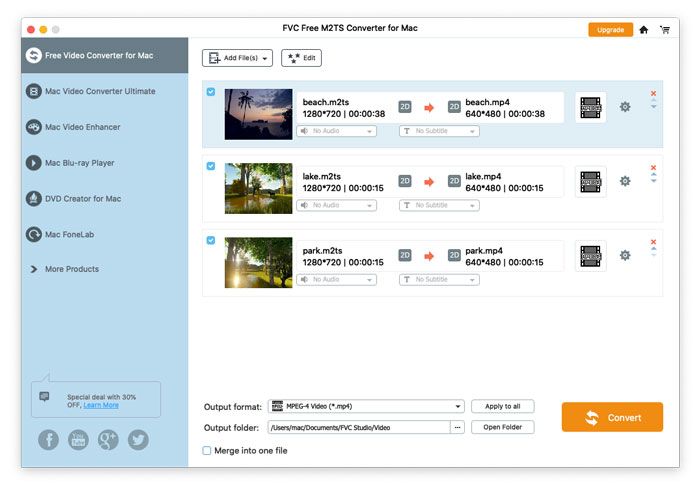
Task: Start conversion with Convert button
Action: pos(612,417)
